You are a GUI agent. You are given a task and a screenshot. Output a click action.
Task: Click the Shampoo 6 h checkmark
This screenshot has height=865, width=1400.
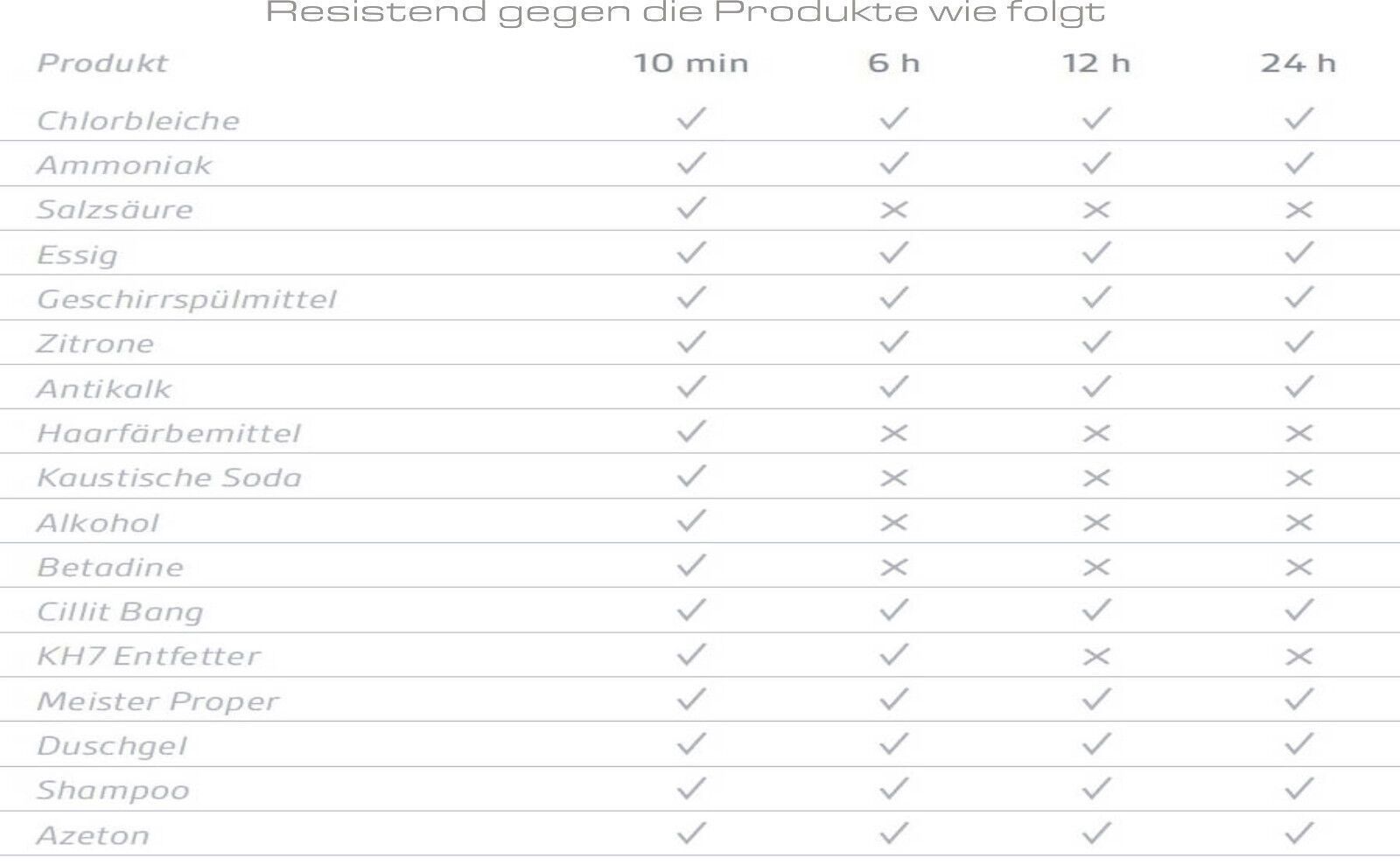click(x=893, y=788)
